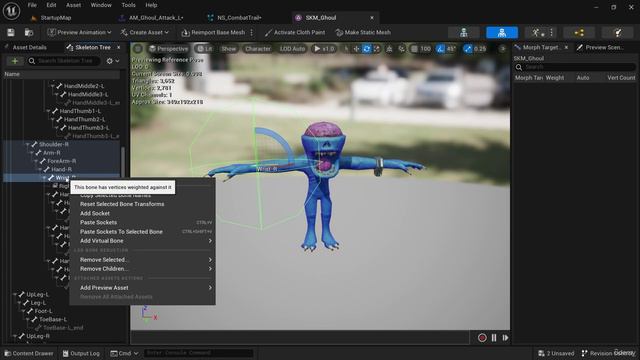
Task: Change scale snap value 0.25
Action: (x=480, y=49)
